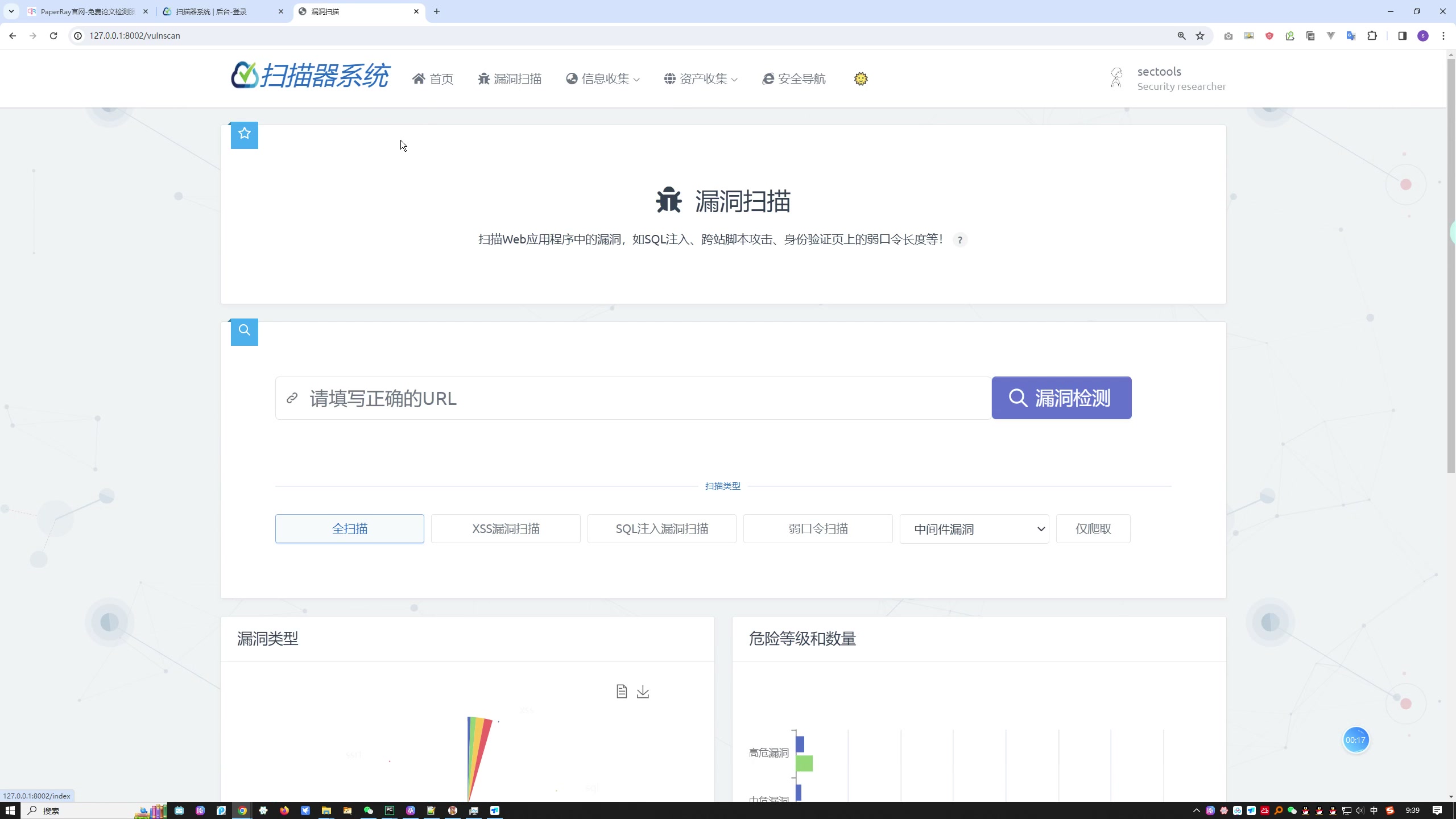Open the chart data view icon
The width and height of the screenshot is (1456, 819).
tap(622, 691)
